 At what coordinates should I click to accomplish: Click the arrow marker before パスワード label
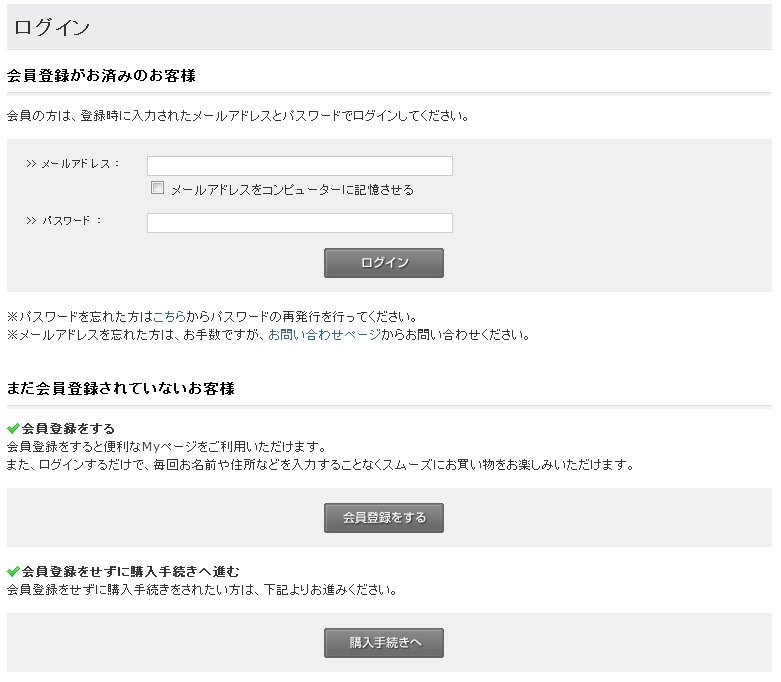(31, 220)
